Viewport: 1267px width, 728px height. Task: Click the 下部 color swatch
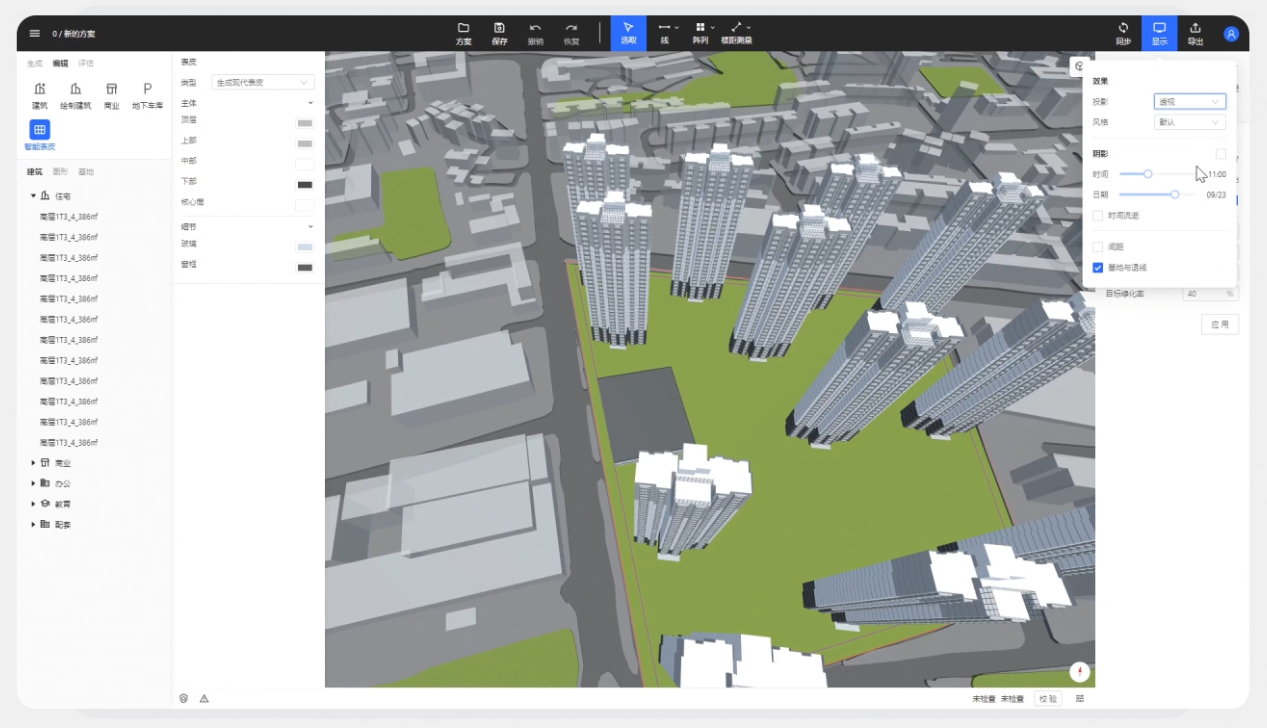click(x=304, y=184)
